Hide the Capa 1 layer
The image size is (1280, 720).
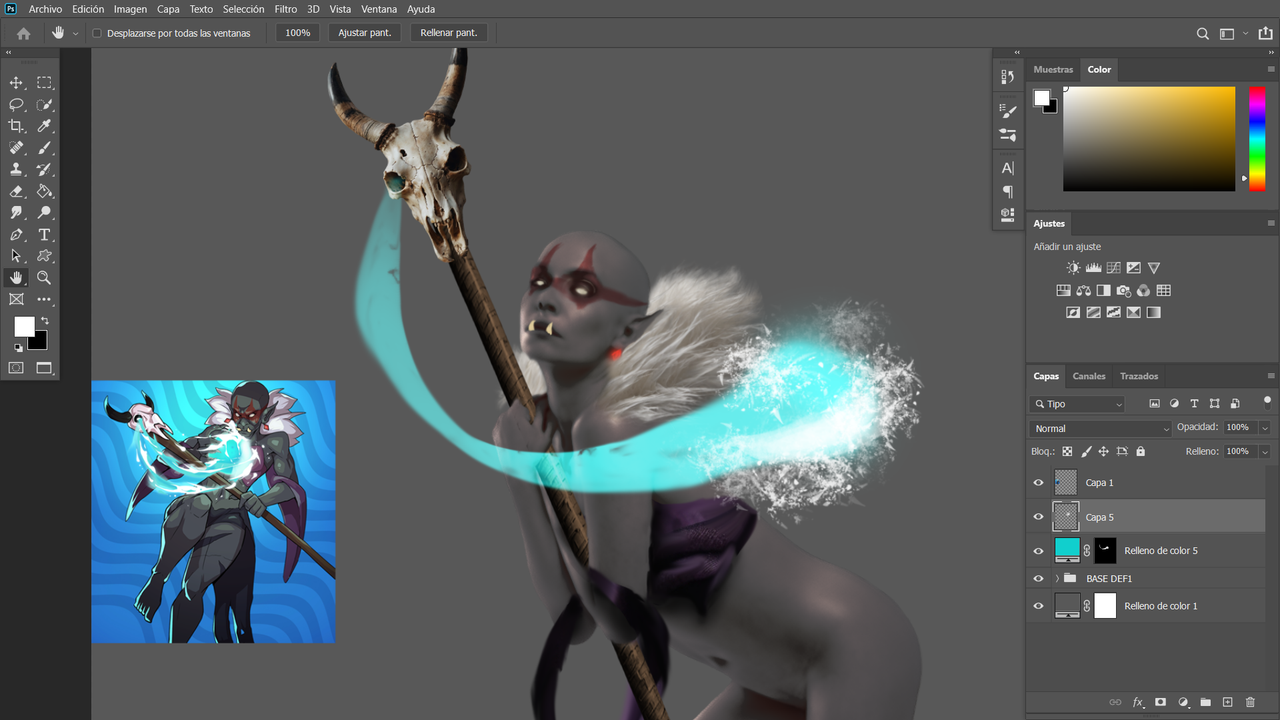1038,483
